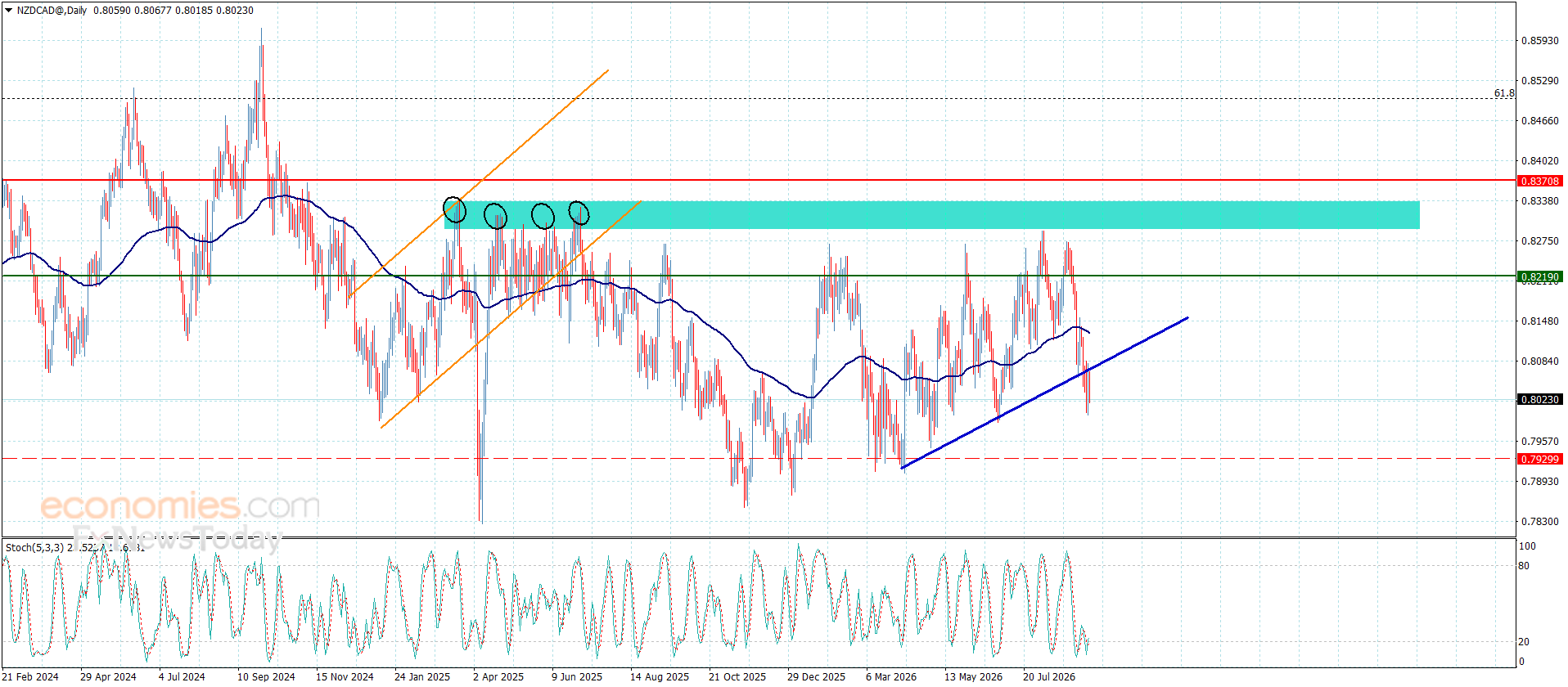Select the turquoise resistance zone rectangle
This screenshot has height=687, width=1568.
pos(932,214)
